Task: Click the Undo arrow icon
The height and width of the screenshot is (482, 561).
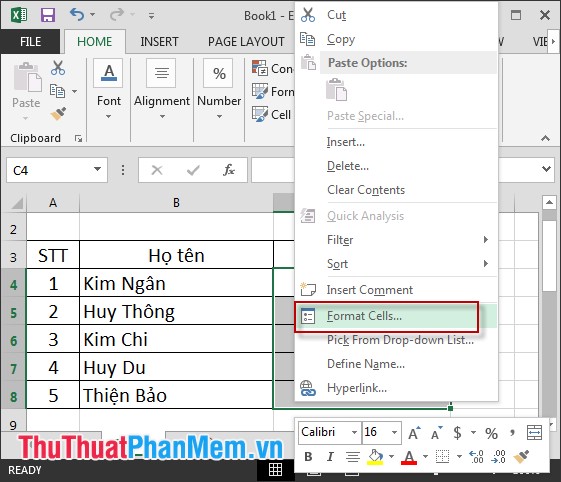Action: 77,15
